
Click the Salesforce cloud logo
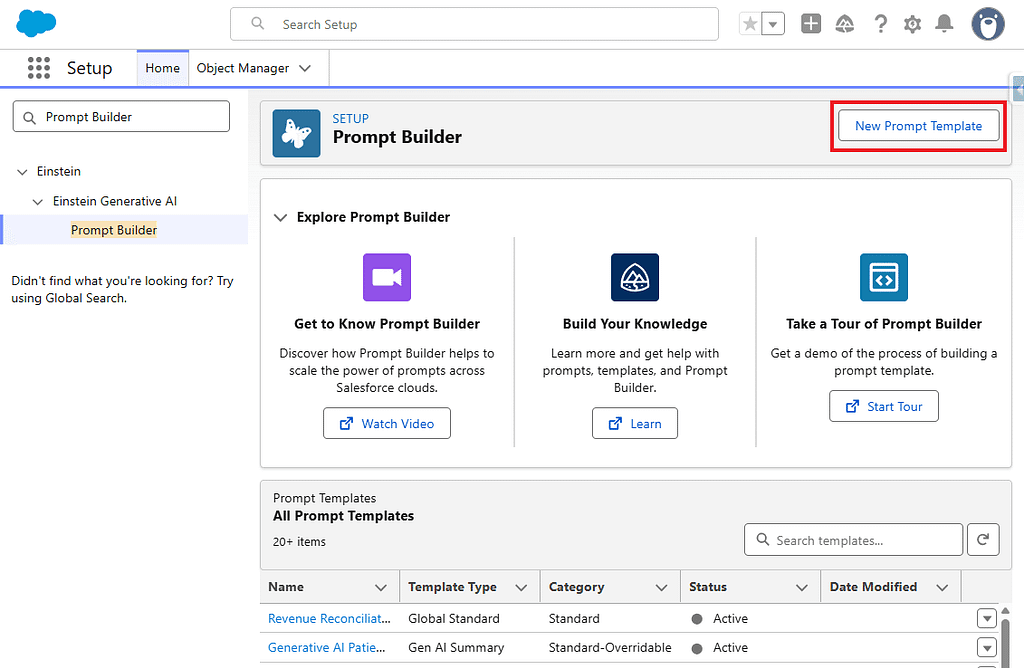tap(36, 24)
